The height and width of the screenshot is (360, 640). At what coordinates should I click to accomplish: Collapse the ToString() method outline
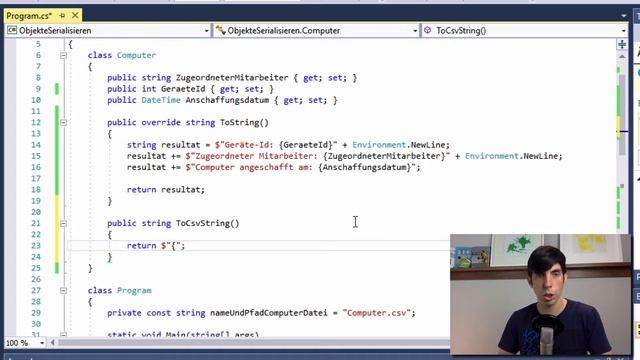63,122
